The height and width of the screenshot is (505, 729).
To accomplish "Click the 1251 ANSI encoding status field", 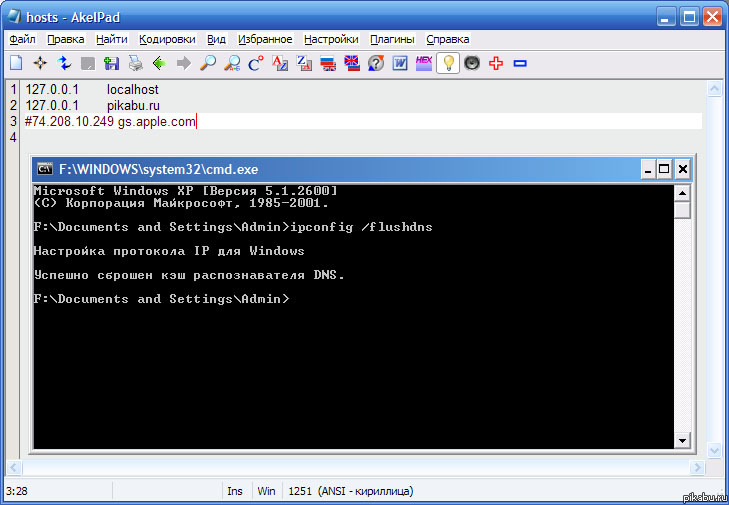I will coord(350,491).
